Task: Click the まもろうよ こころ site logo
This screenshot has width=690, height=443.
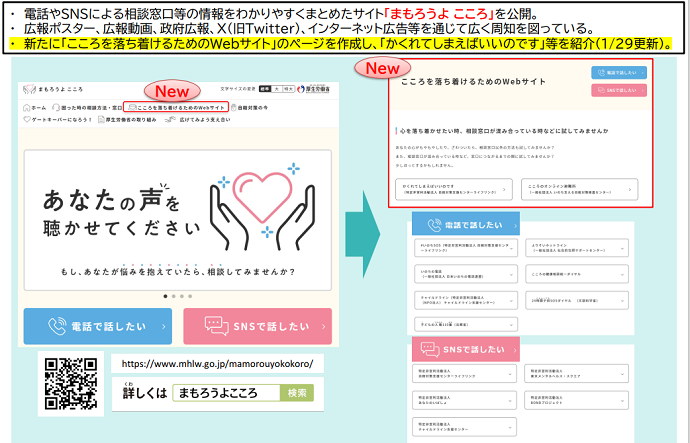Action: pyautogui.click(x=53, y=89)
